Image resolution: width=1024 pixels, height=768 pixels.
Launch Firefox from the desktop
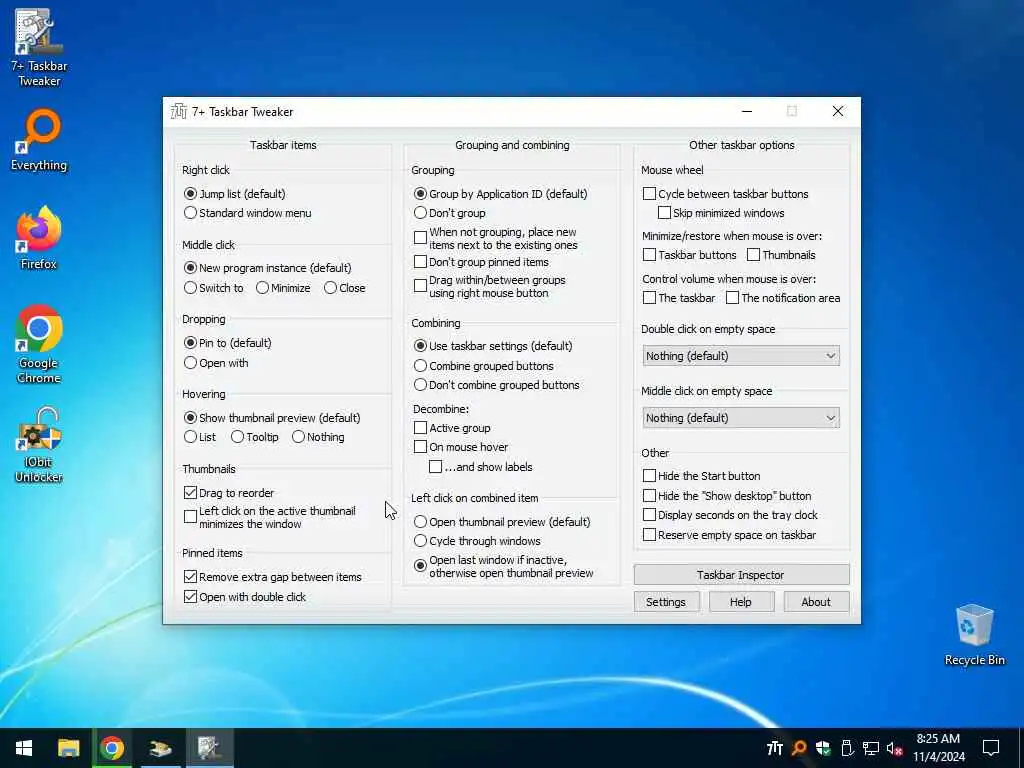point(39,238)
